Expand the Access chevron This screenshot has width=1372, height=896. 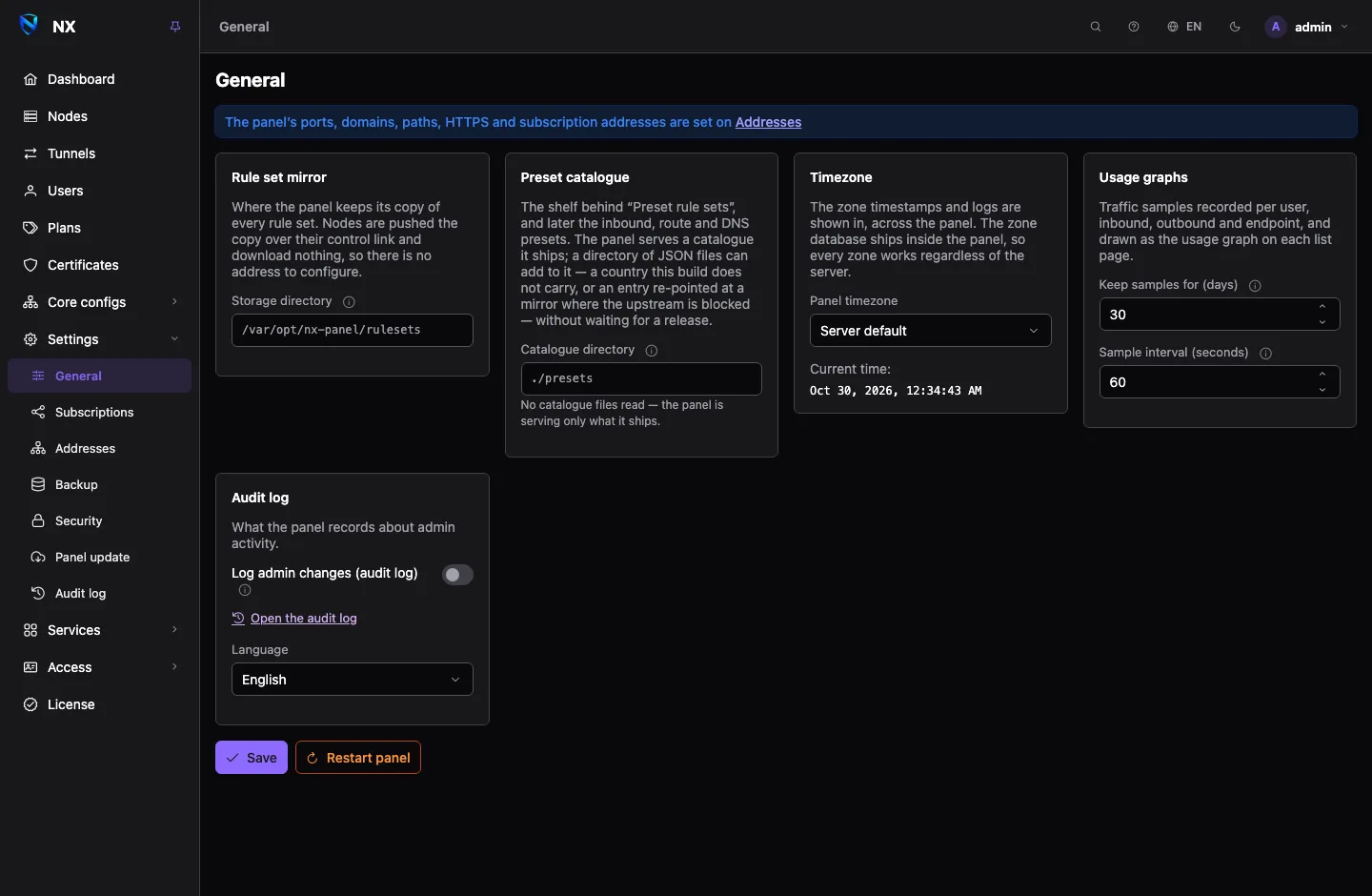[174, 667]
